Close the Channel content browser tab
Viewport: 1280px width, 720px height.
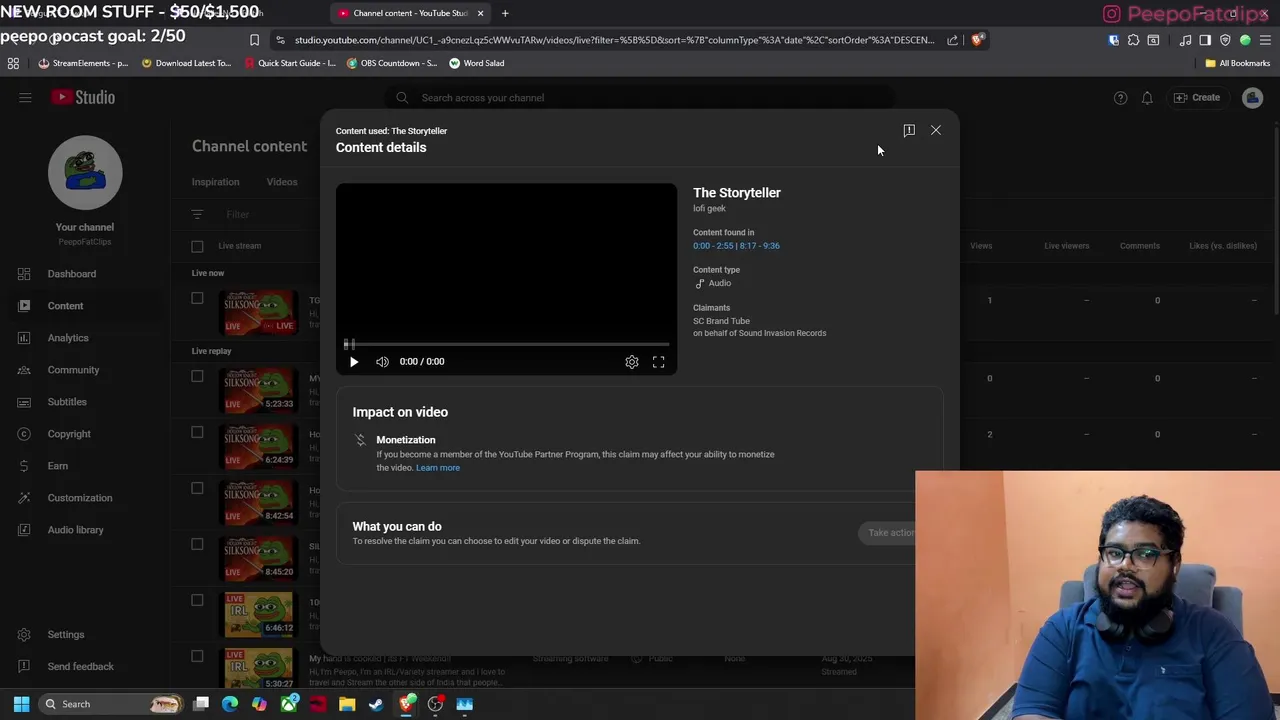480,13
